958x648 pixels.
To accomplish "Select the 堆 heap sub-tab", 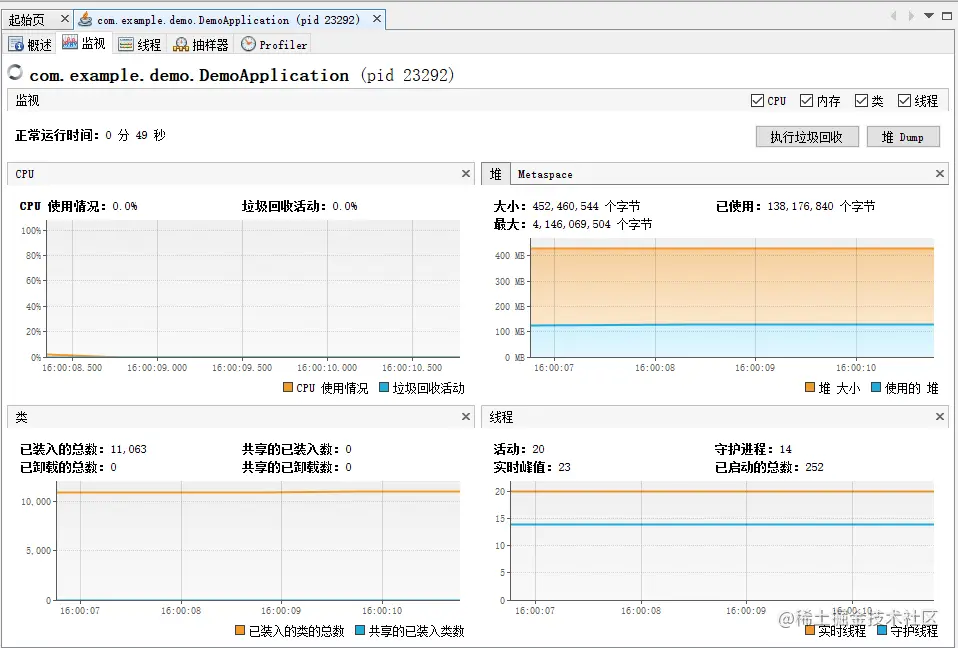I will pos(495,174).
